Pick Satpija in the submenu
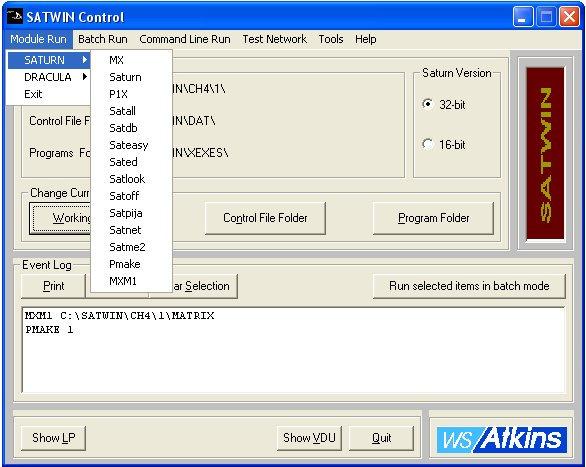Image resolution: width=586 pixels, height=467 pixels. click(x=131, y=213)
